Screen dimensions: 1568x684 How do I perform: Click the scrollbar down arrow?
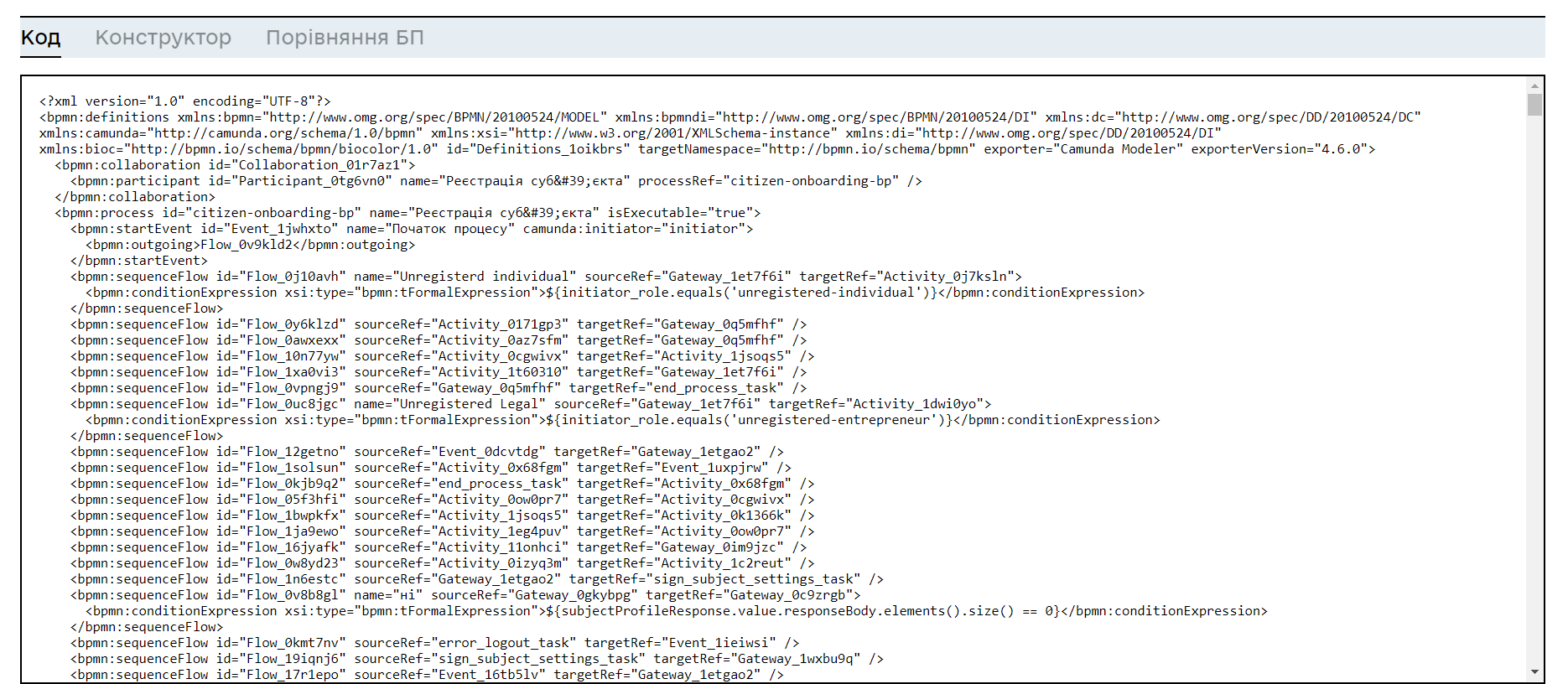[1534, 672]
